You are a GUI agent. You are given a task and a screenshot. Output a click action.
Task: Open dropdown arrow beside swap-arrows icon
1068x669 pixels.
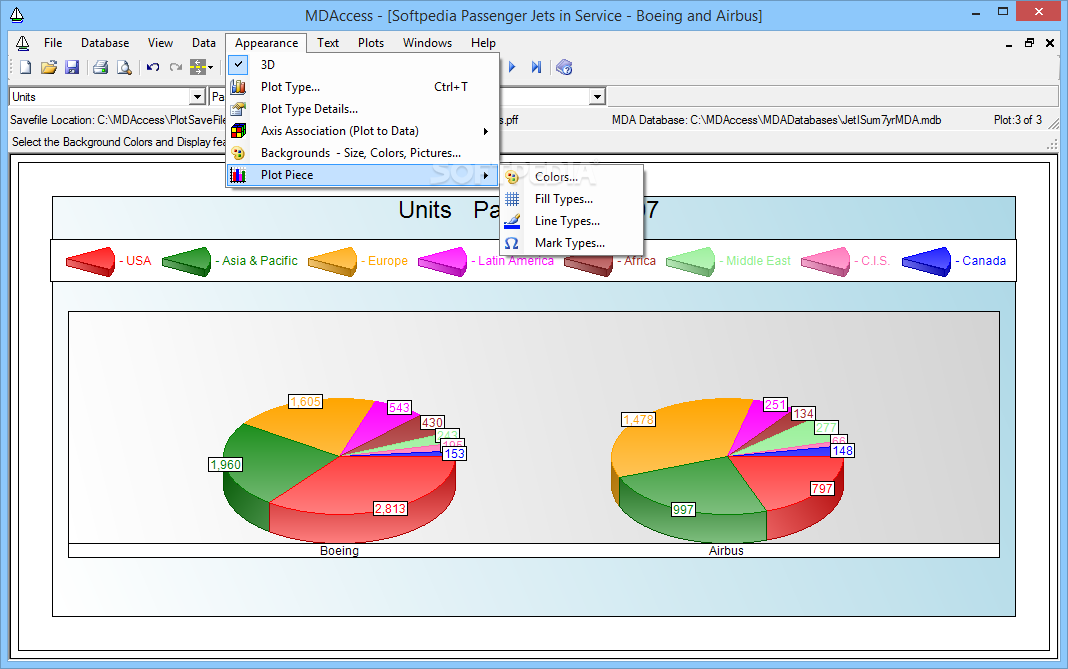[210, 67]
